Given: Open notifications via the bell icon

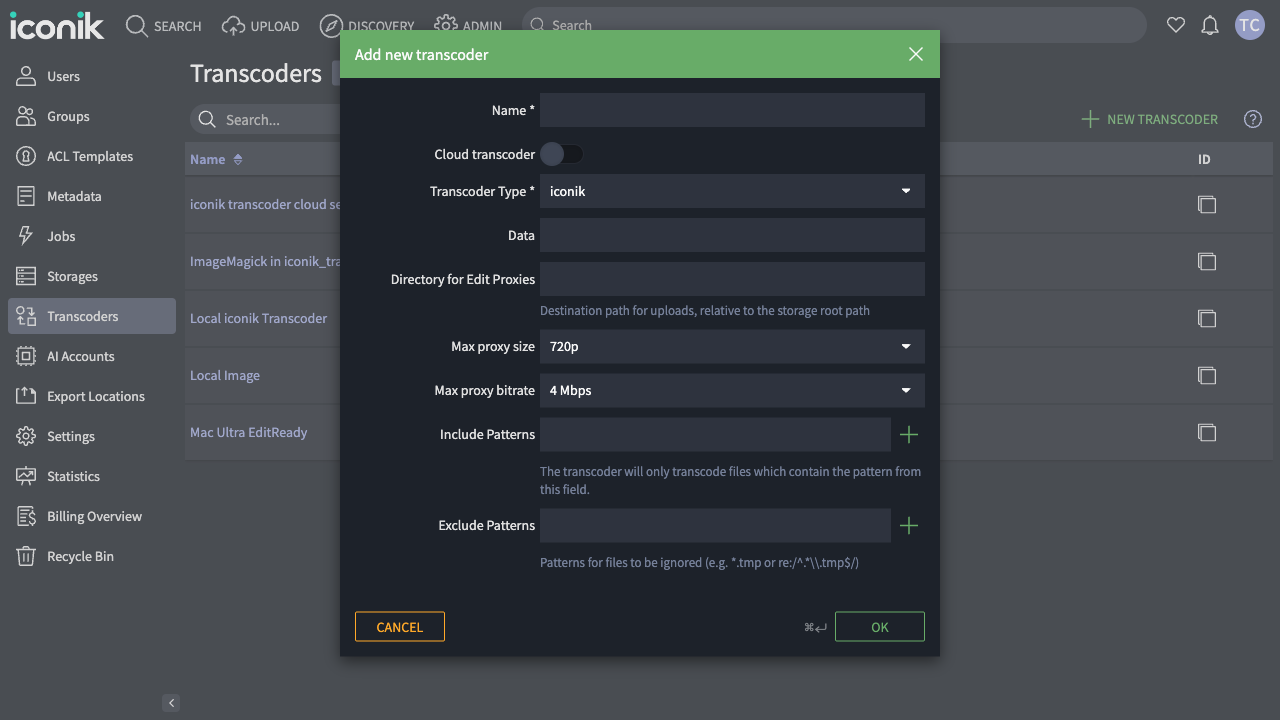Looking at the screenshot, I should (x=1209, y=25).
